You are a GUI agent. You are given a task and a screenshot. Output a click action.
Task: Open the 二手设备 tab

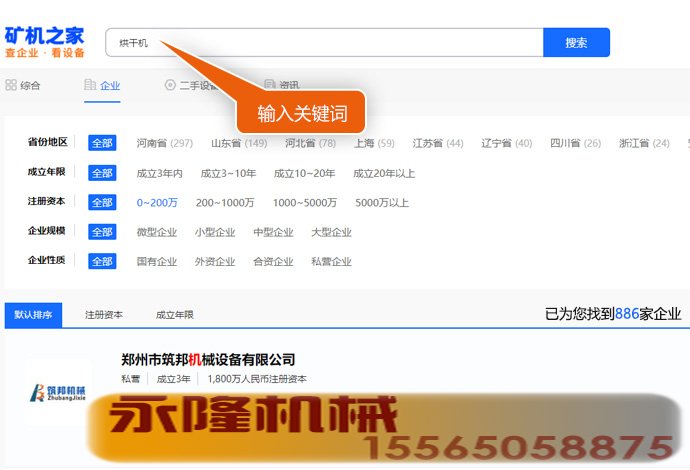point(192,85)
